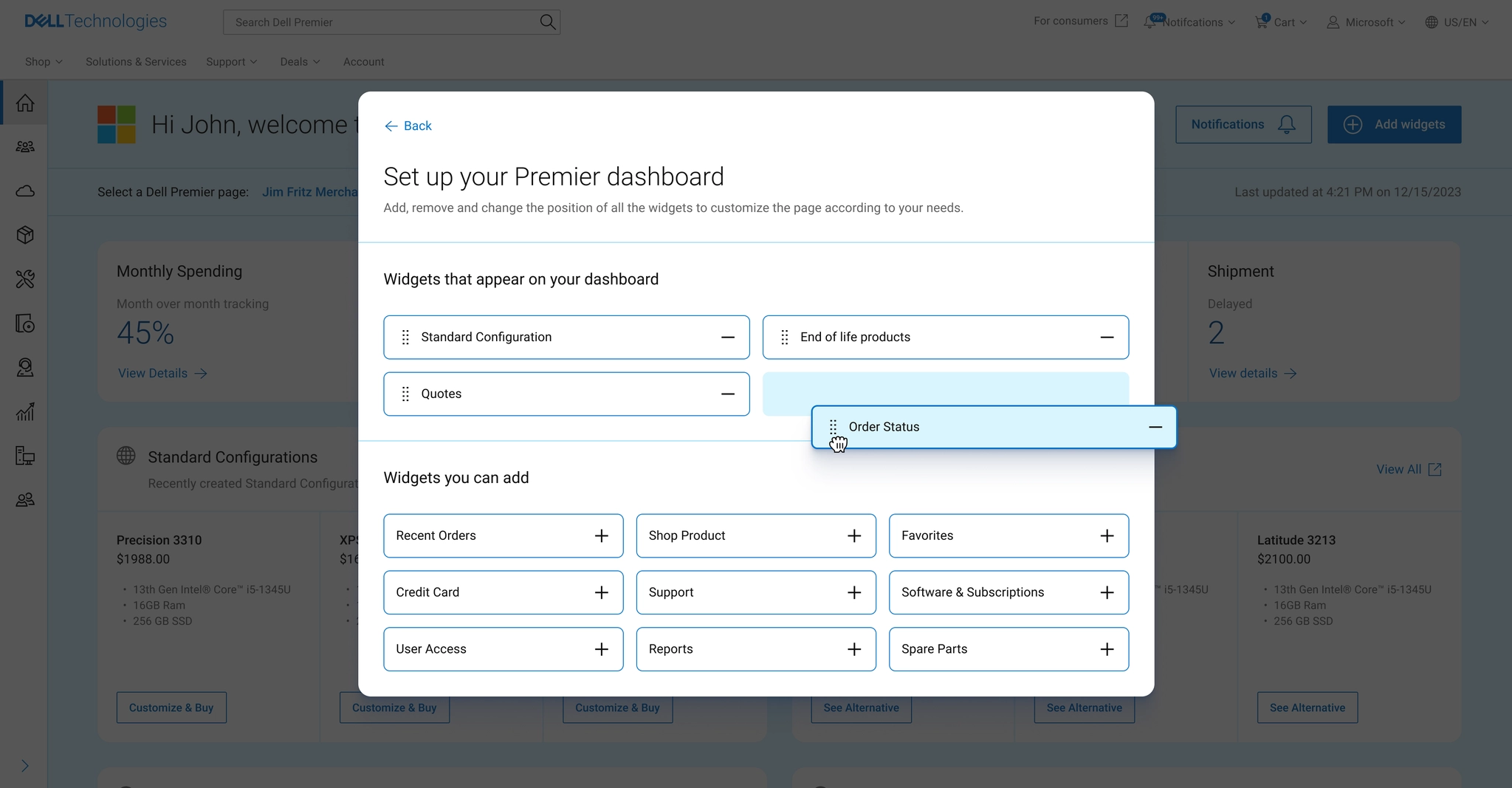This screenshot has width=1512, height=788.
Task: Add the Reports widget
Action: [x=854, y=649]
